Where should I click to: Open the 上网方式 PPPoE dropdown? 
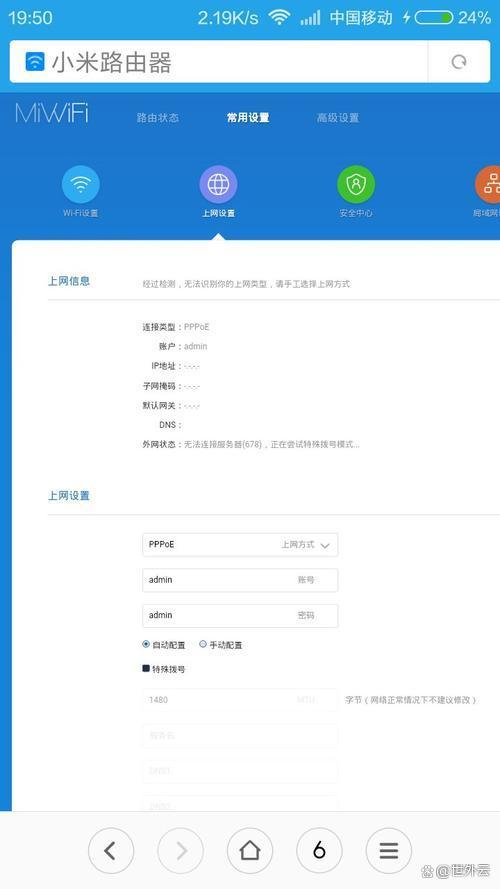pyautogui.click(x=240, y=544)
